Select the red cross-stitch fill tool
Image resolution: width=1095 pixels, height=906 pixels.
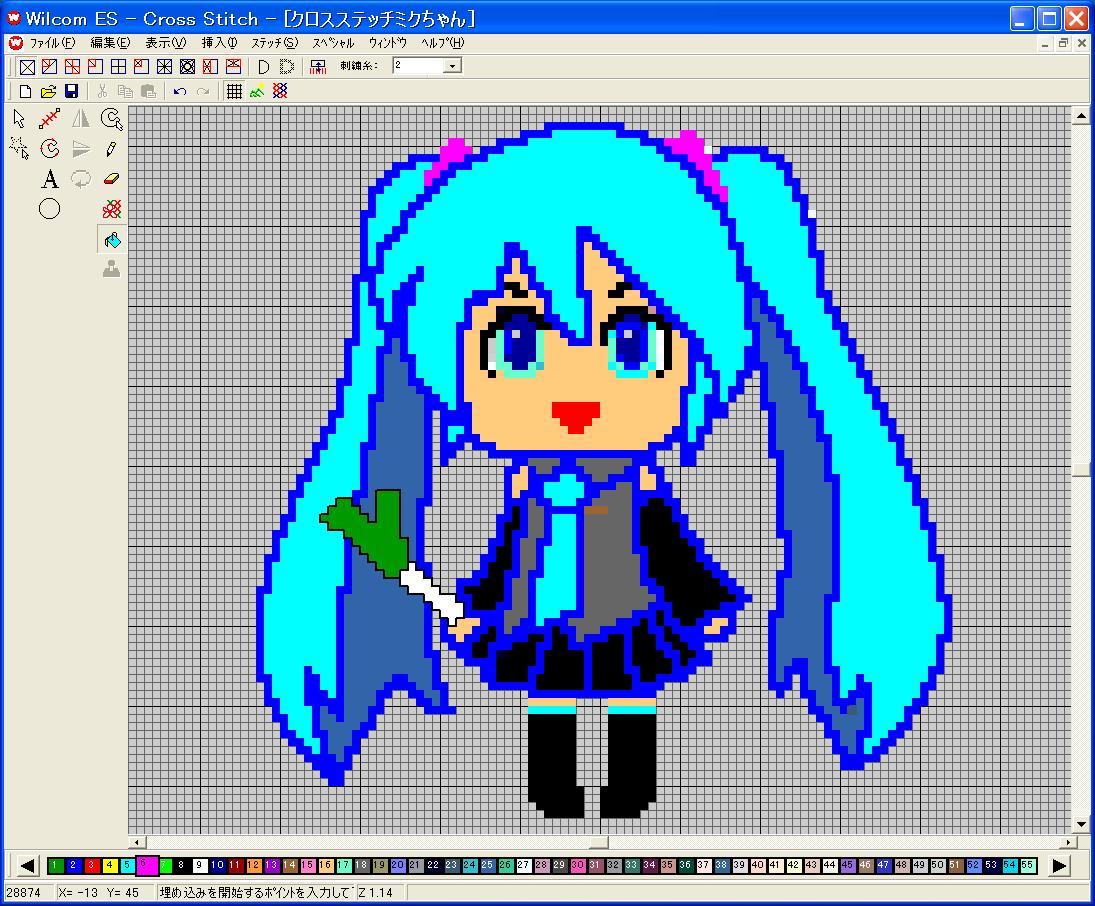point(112,209)
